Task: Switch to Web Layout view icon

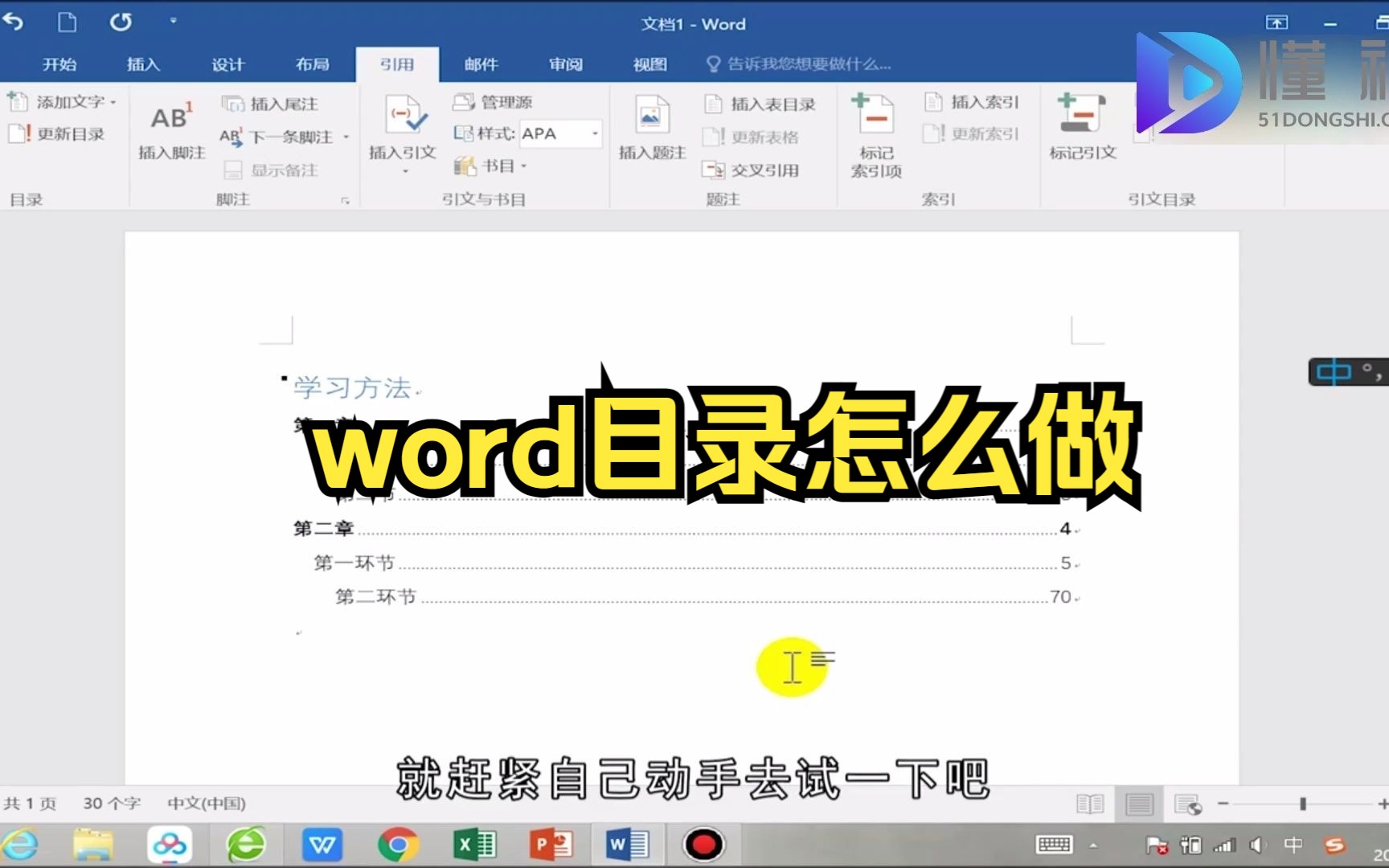Action: (1188, 803)
